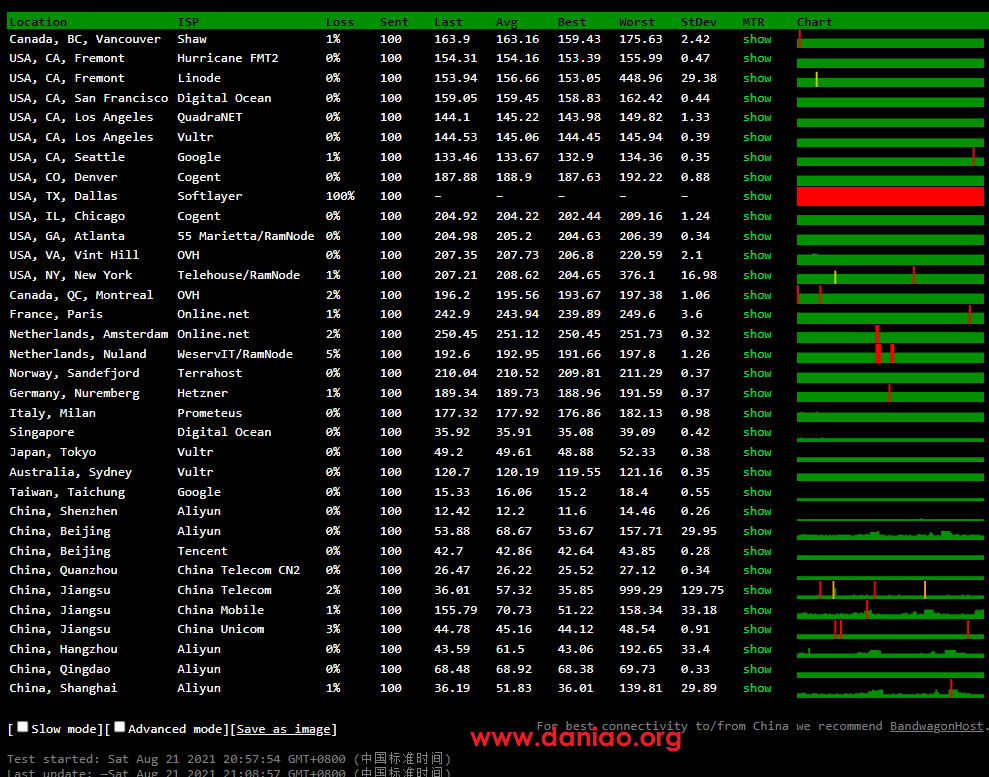
Task: Click the Loss column header
Action: point(340,22)
